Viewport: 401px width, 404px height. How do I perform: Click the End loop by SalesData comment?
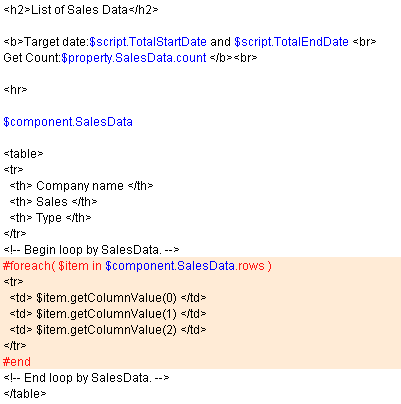click(x=86, y=378)
